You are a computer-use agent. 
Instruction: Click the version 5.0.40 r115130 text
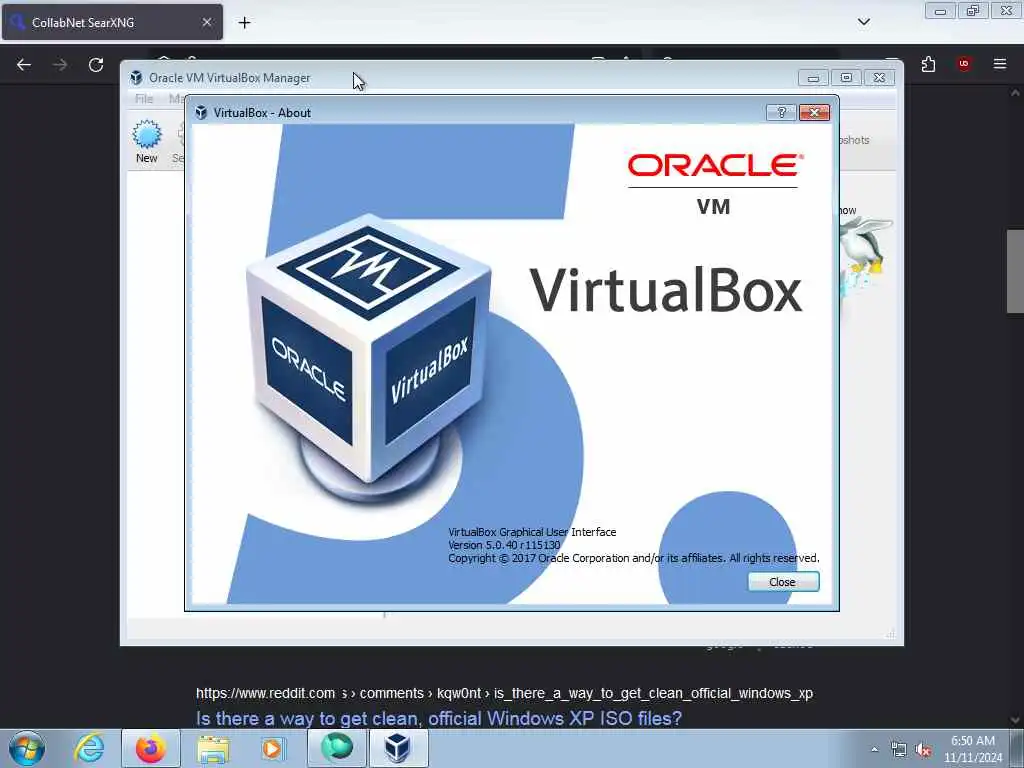click(x=504, y=545)
